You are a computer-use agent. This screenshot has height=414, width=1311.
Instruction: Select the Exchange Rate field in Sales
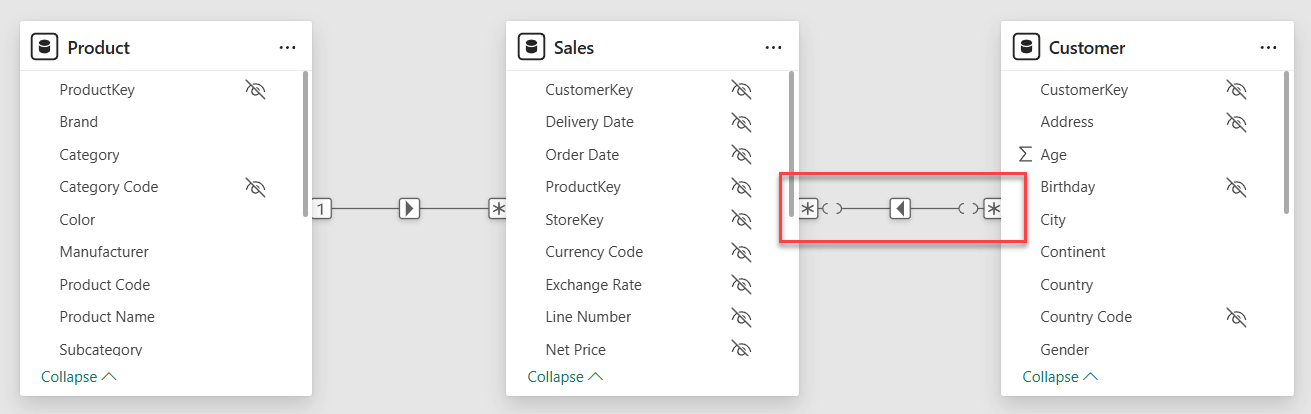593,285
